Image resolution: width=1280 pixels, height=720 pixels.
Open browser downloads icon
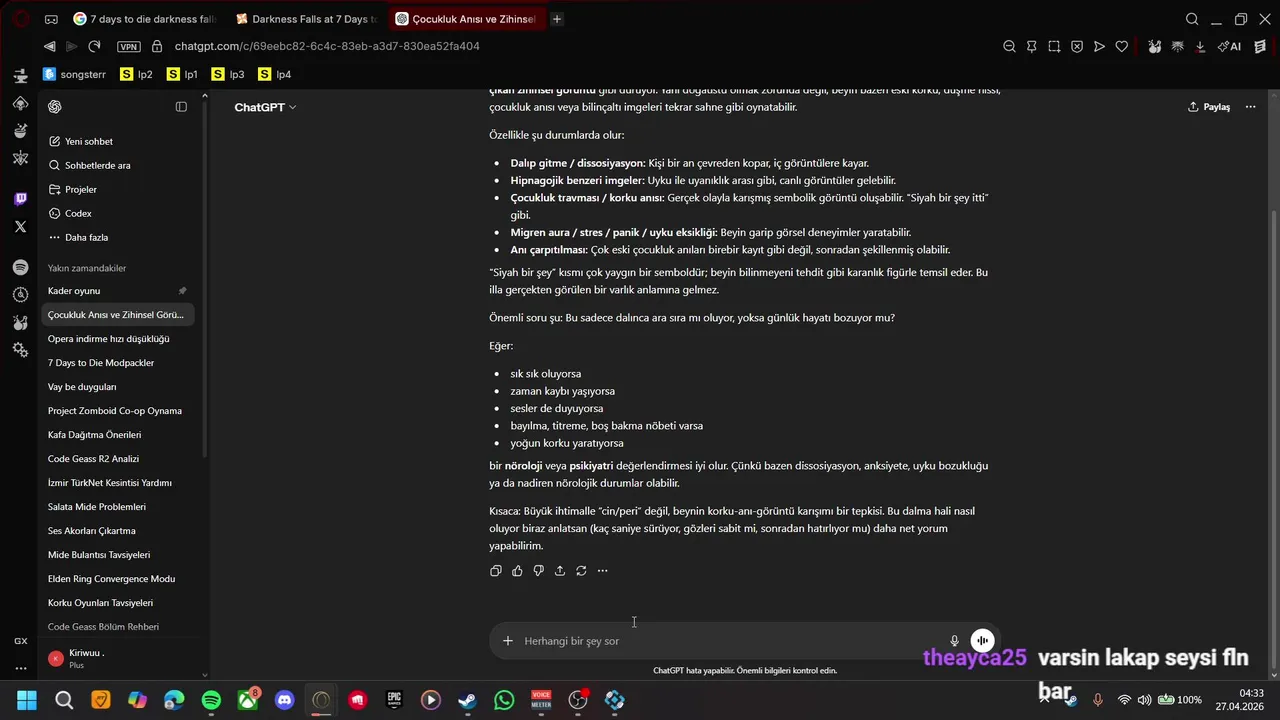point(1200,46)
